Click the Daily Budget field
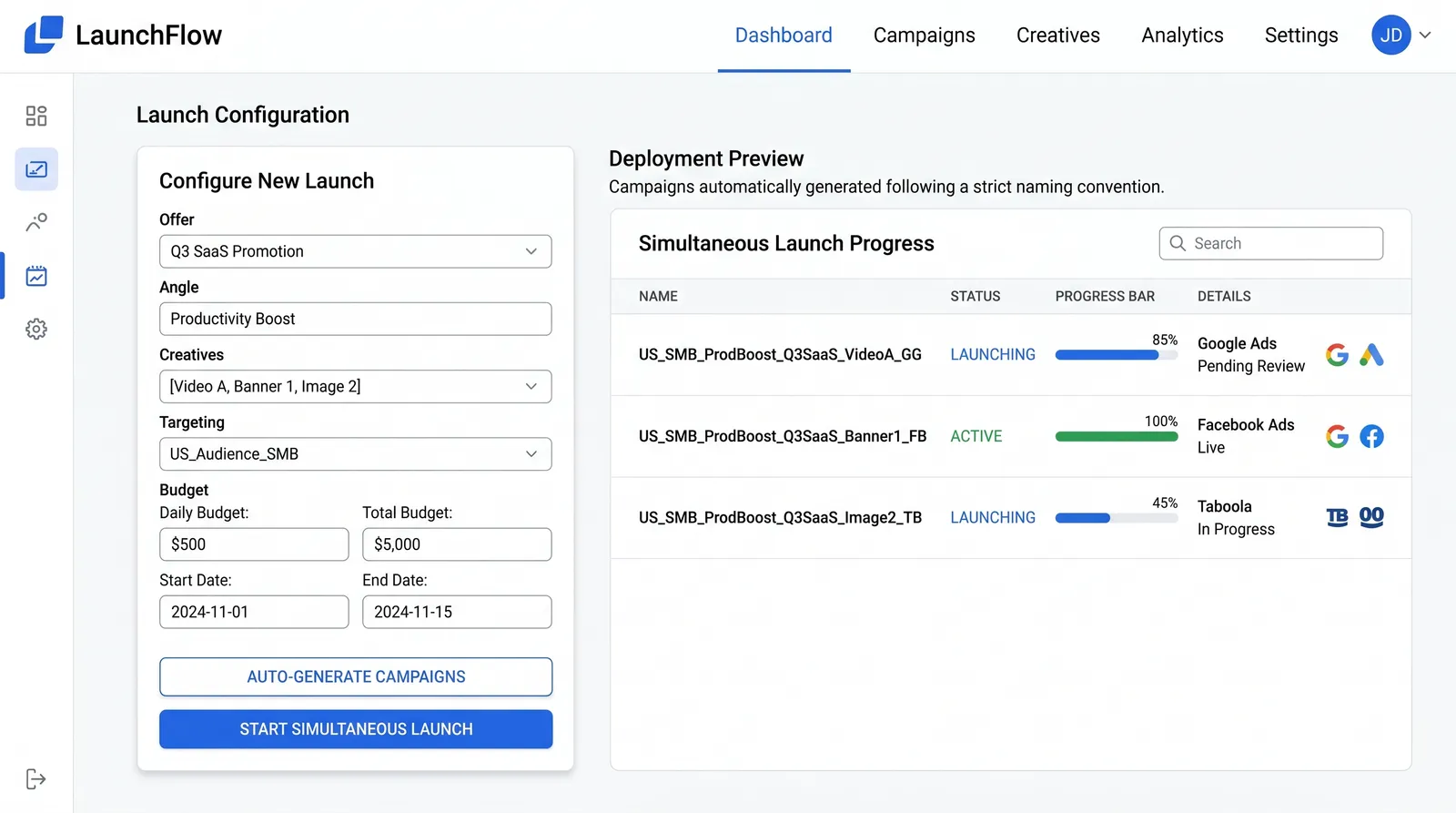Screen dimensions: 1456x813 pos(254,544)
